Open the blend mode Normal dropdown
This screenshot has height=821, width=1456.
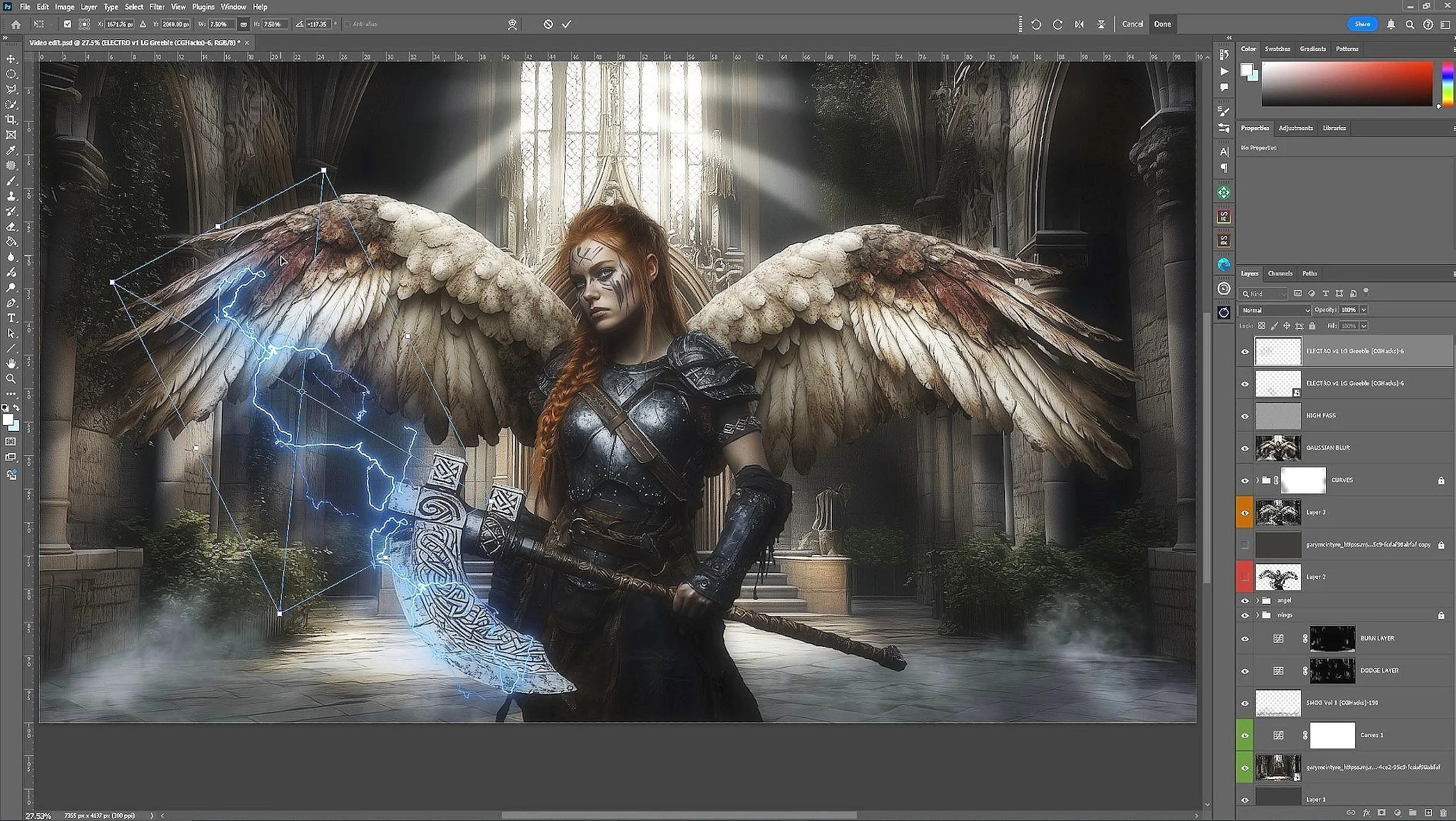pos(1274,310)
